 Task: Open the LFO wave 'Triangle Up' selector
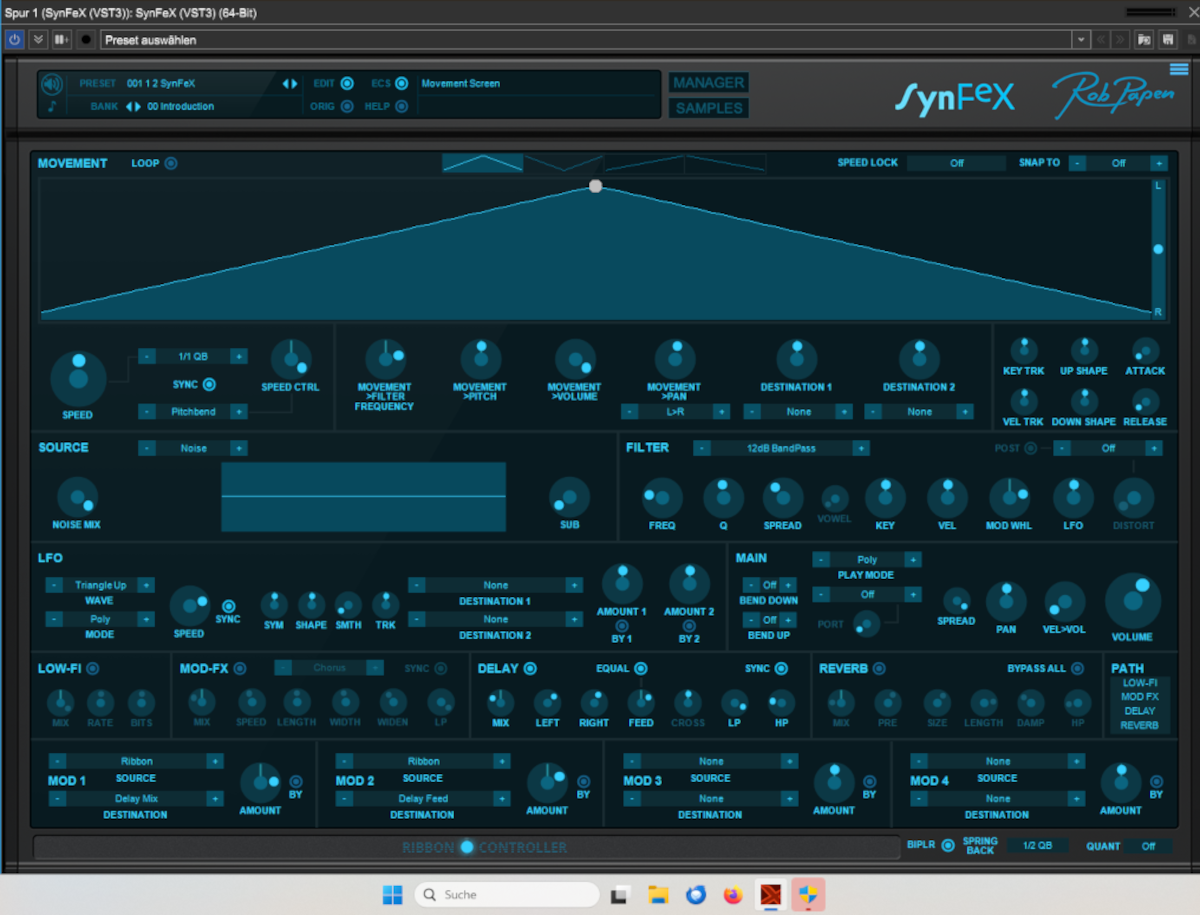click(100, 585)
